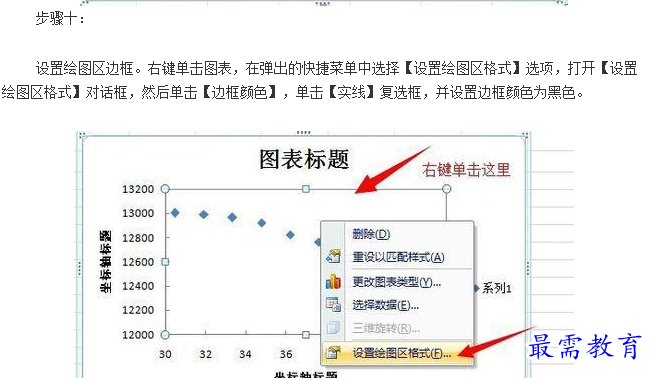
Task: Click chart's top-edge dotted sizing handle
Action: click(303, 133)
